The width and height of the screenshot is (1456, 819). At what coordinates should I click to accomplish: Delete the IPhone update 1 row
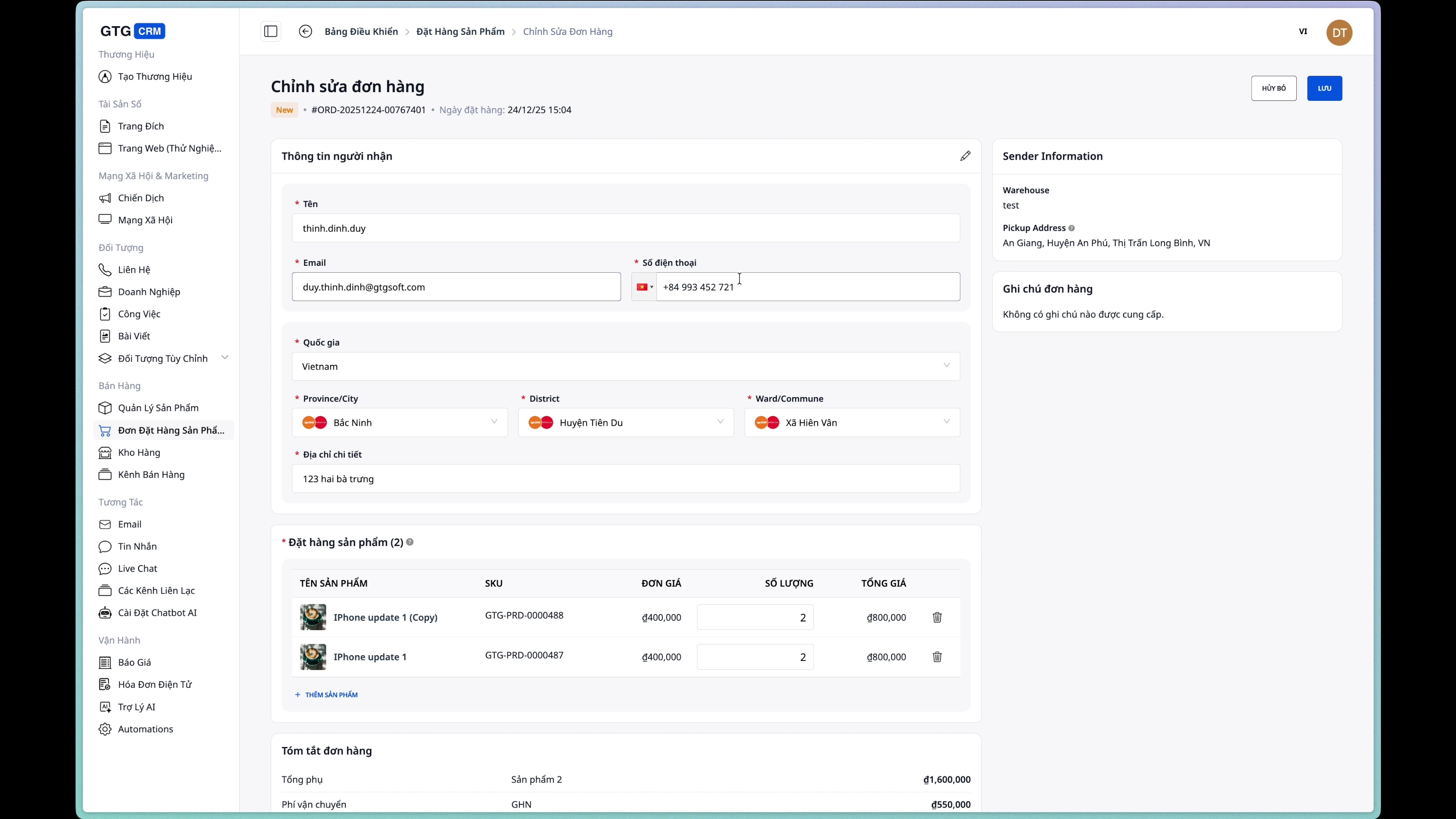(x=937, y=657)
